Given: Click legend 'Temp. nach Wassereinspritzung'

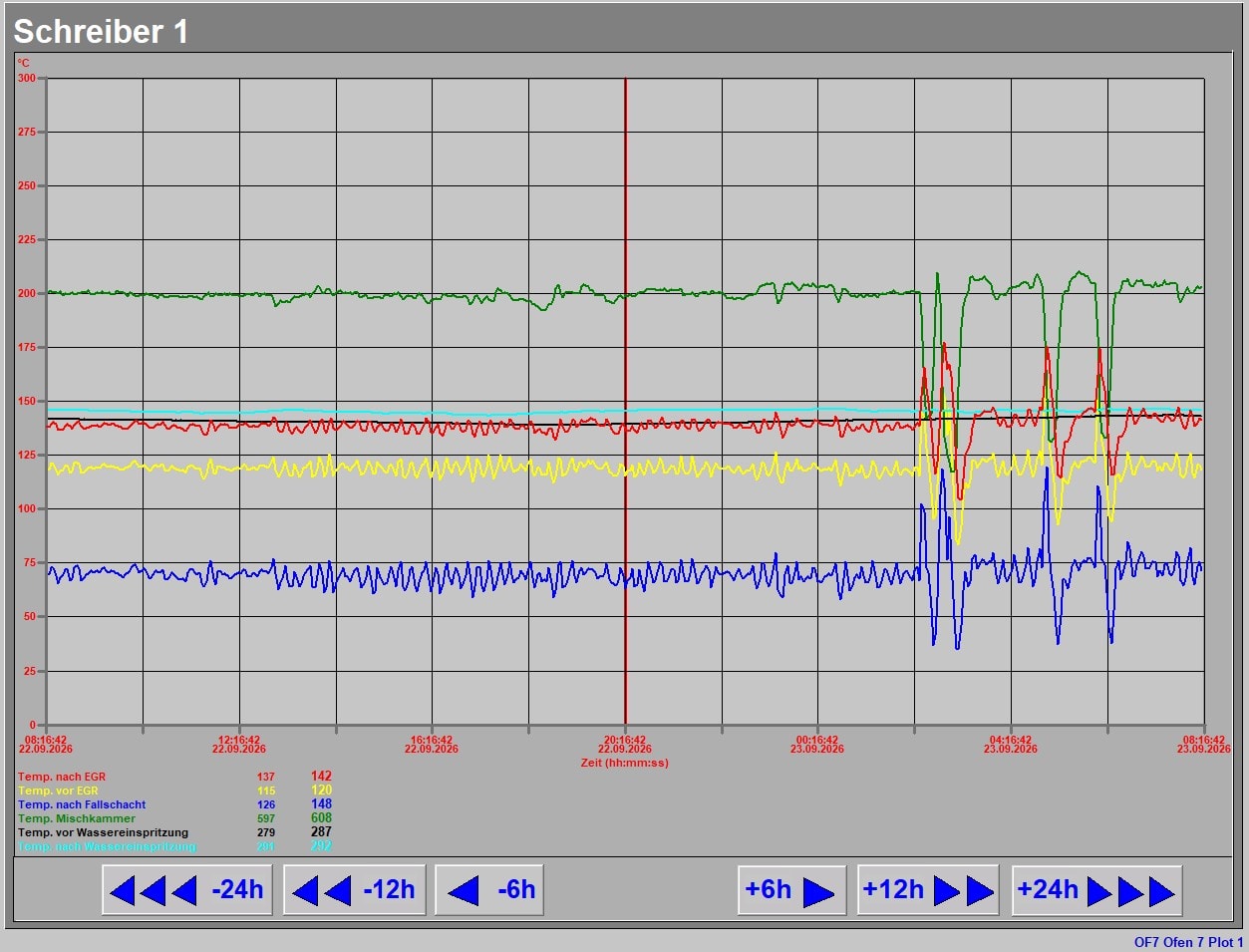Looking at the screenshot, I should click(107, 846).
